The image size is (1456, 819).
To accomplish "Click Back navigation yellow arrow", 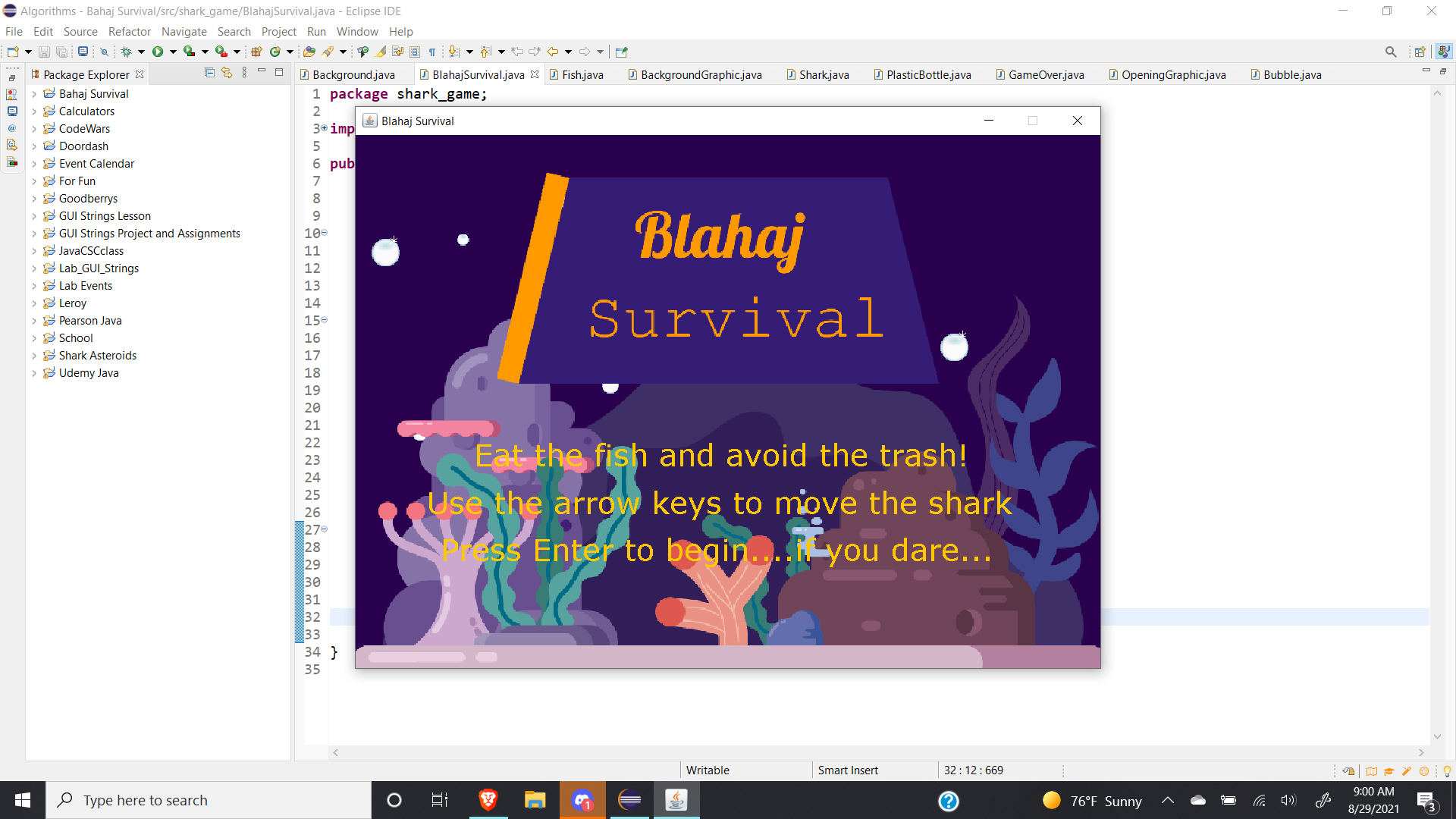I will click(553, 52).
